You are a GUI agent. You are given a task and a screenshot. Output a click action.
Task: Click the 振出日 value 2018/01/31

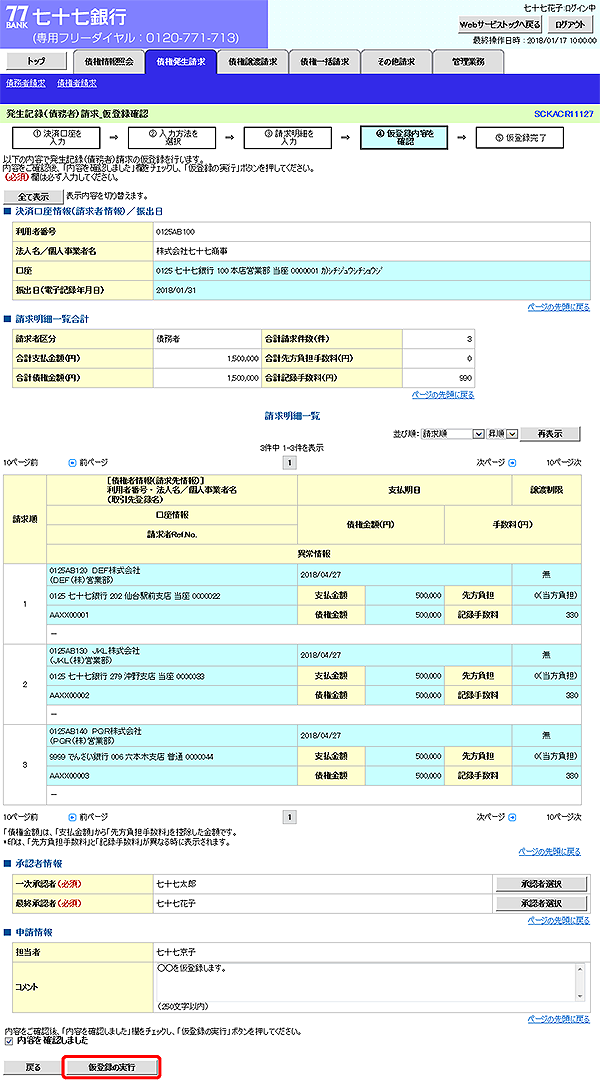pyautogui.click(x=176, y=290)
